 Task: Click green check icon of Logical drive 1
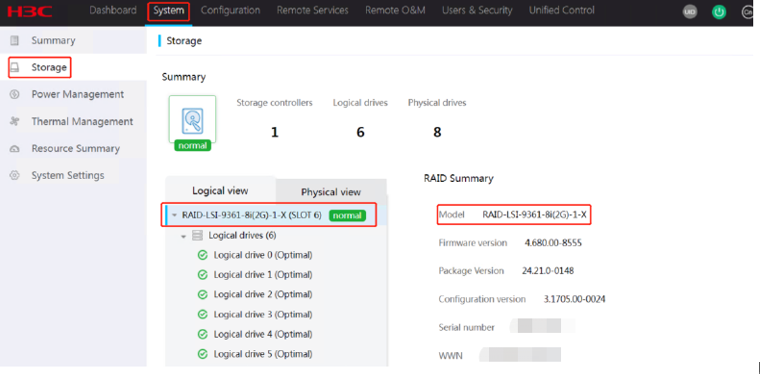203,275
